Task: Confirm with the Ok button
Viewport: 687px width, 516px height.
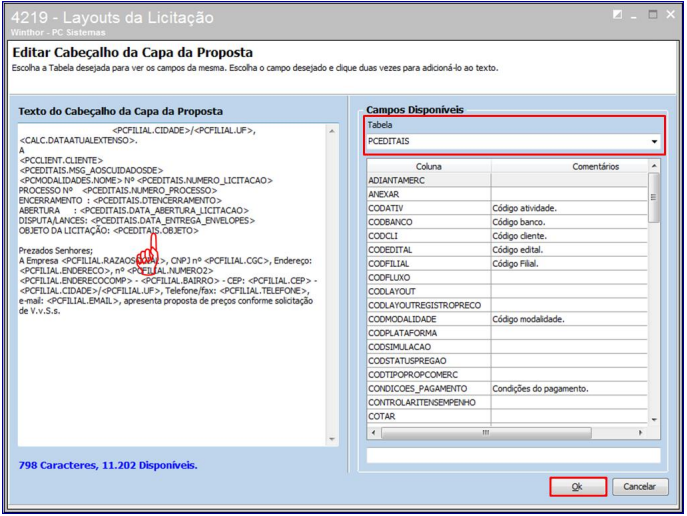Action: pos(577,487)
